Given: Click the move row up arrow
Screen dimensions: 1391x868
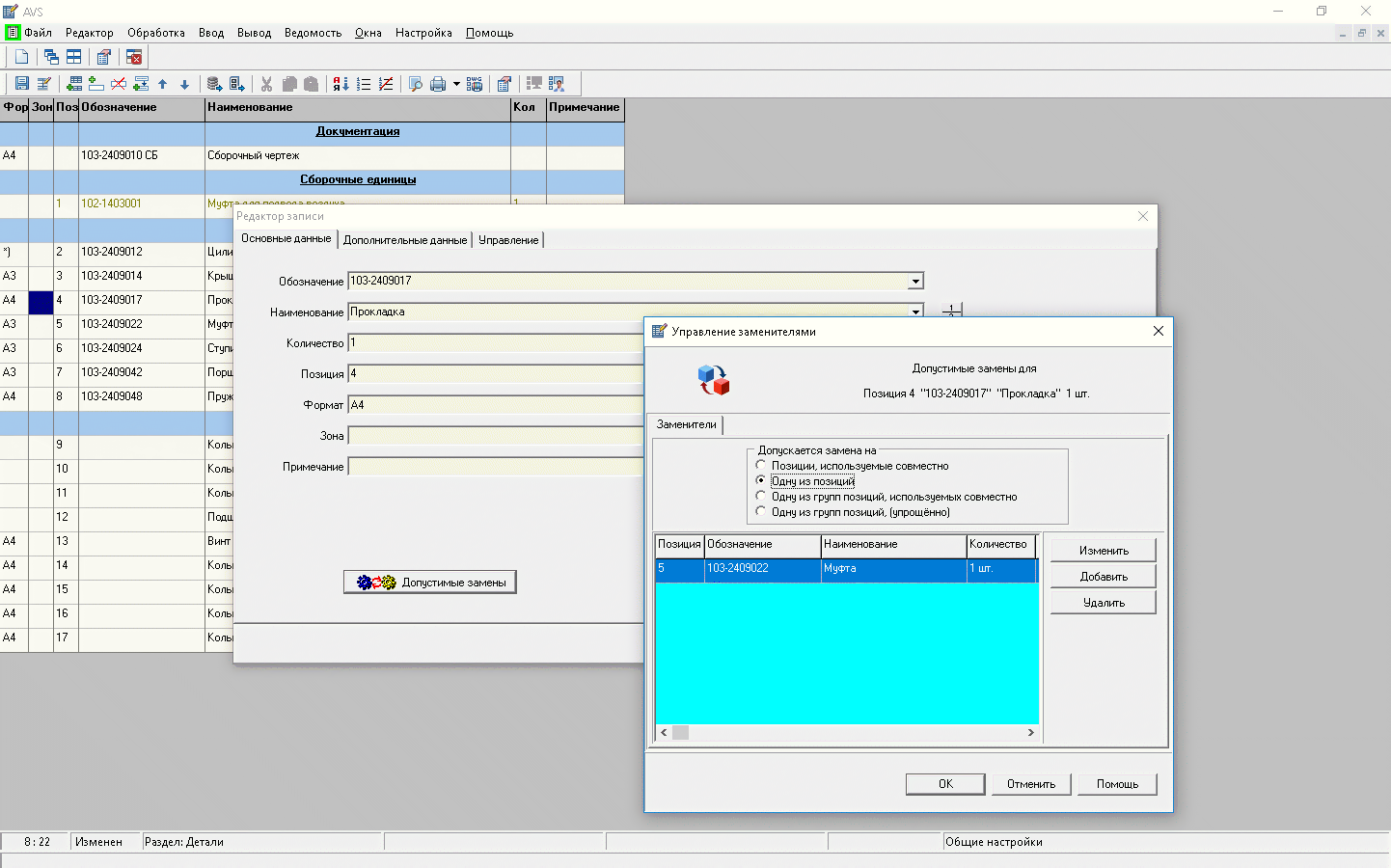Looking at the screenshot, I should (162, 84).
